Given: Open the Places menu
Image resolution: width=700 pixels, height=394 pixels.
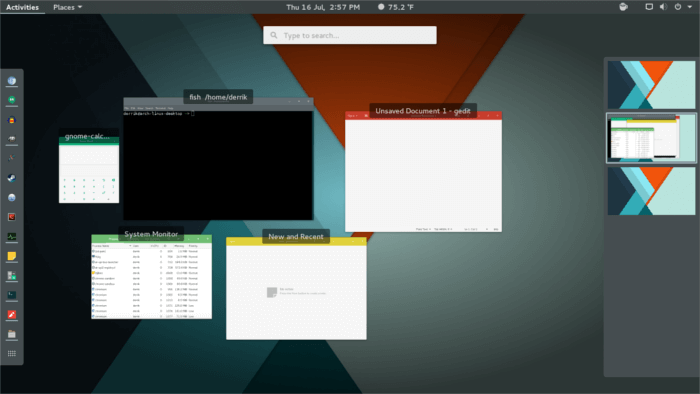Looking at the screenshot, I should tap(67, 7).
